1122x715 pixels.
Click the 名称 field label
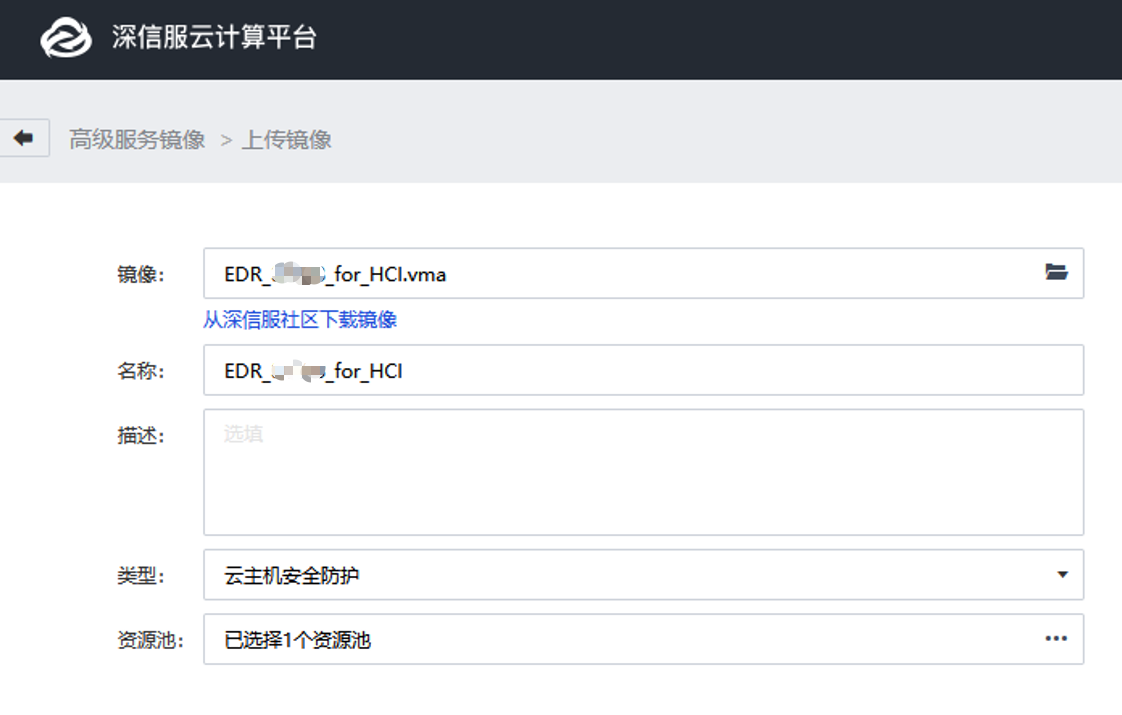(x=140, y=371)
